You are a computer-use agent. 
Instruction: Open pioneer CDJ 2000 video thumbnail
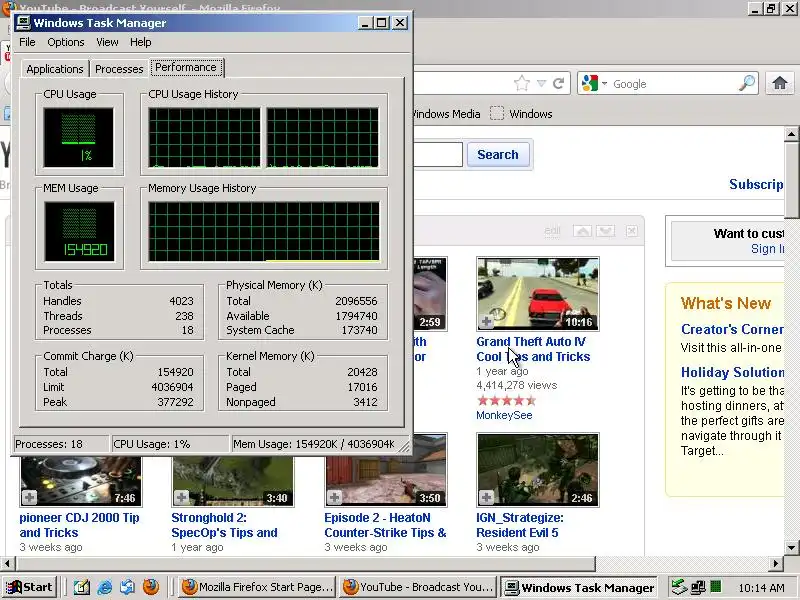(81, 482)
